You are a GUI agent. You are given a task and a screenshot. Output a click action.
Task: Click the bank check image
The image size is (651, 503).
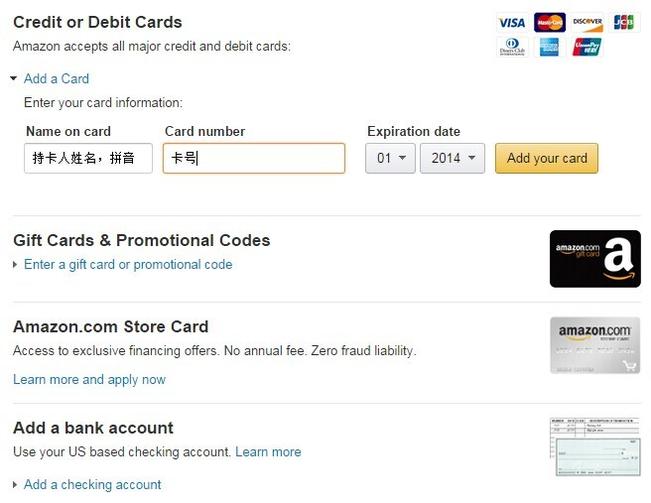pyautogui.click(x=595, y=447)
